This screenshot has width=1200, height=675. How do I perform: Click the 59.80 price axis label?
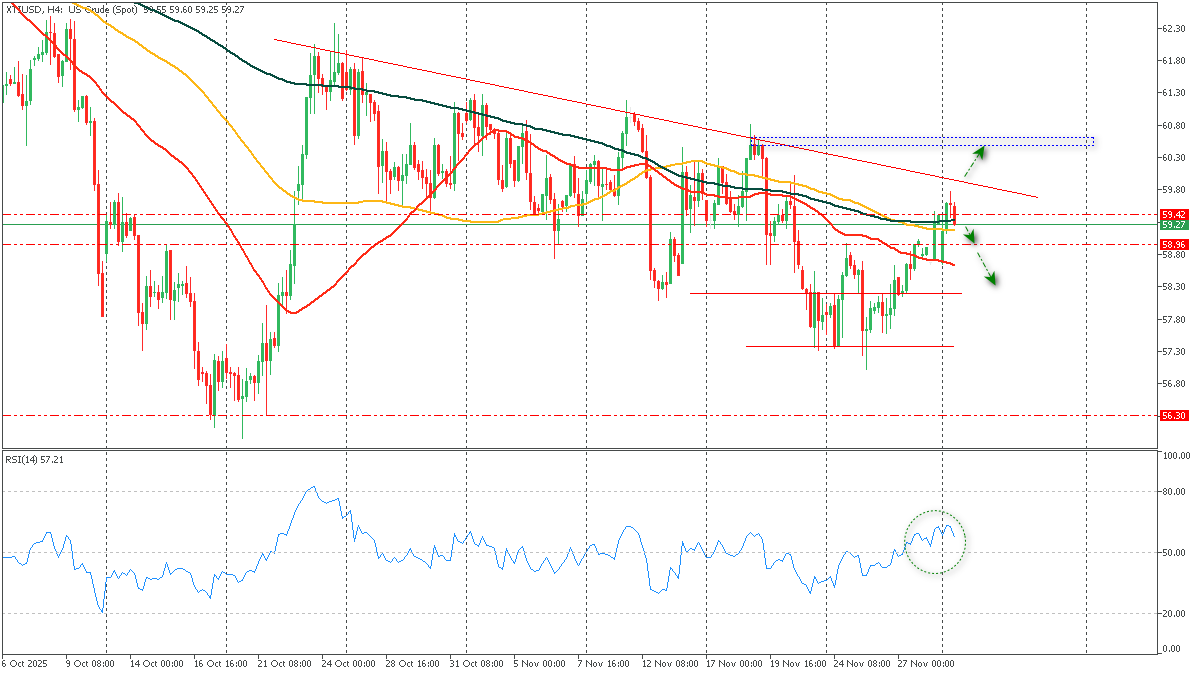point(1174,190)
